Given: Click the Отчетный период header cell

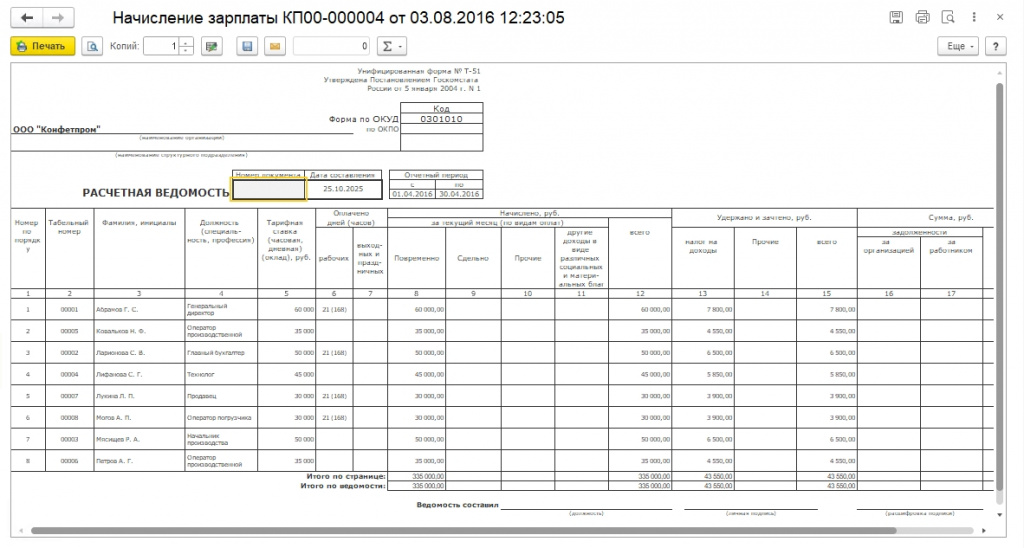Looking at the screenshot, I should (x=436, y=175).
